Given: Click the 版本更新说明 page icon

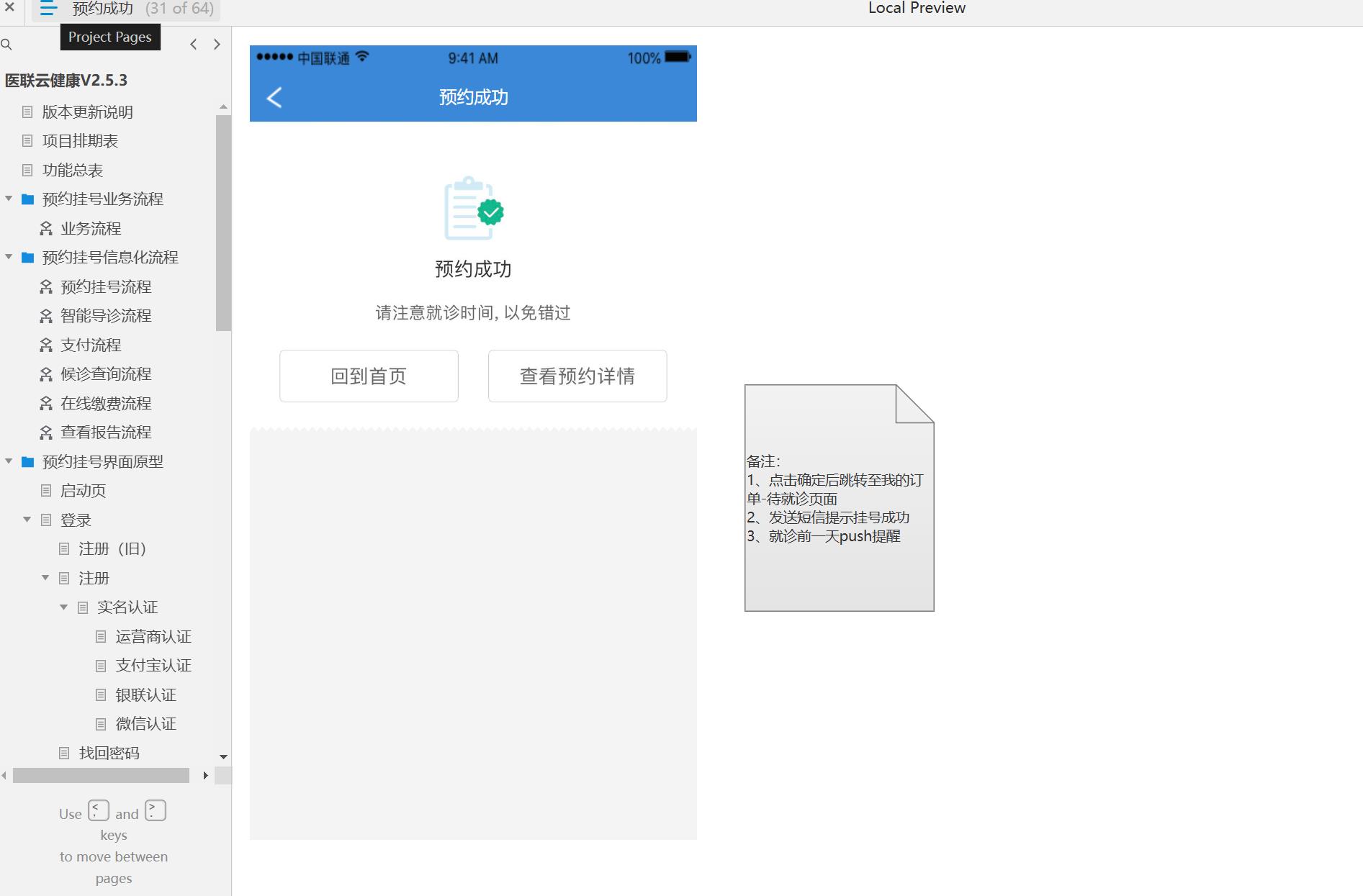Looking at the screenshot, I should click(27, 112).
